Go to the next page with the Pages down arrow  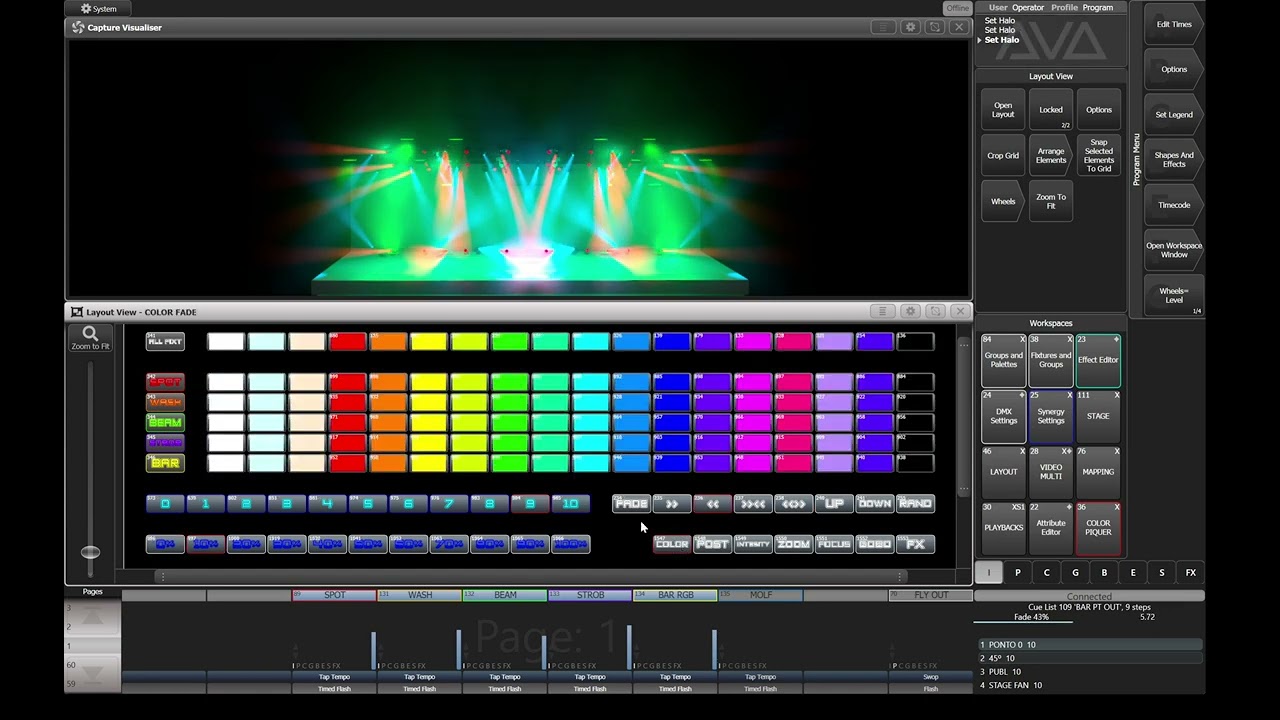[92, 674]
